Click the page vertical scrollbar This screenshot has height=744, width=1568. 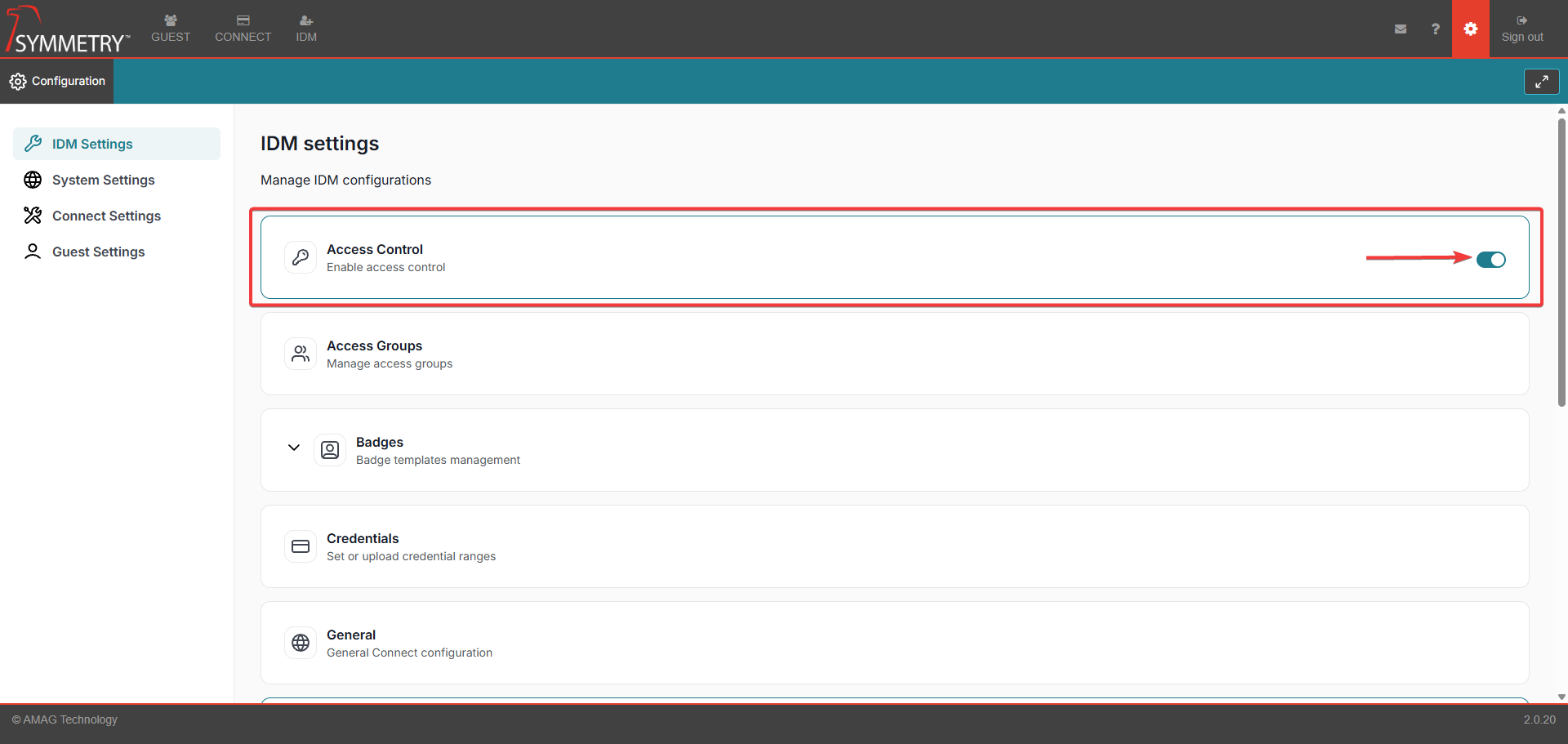[x=1561, y=261]
